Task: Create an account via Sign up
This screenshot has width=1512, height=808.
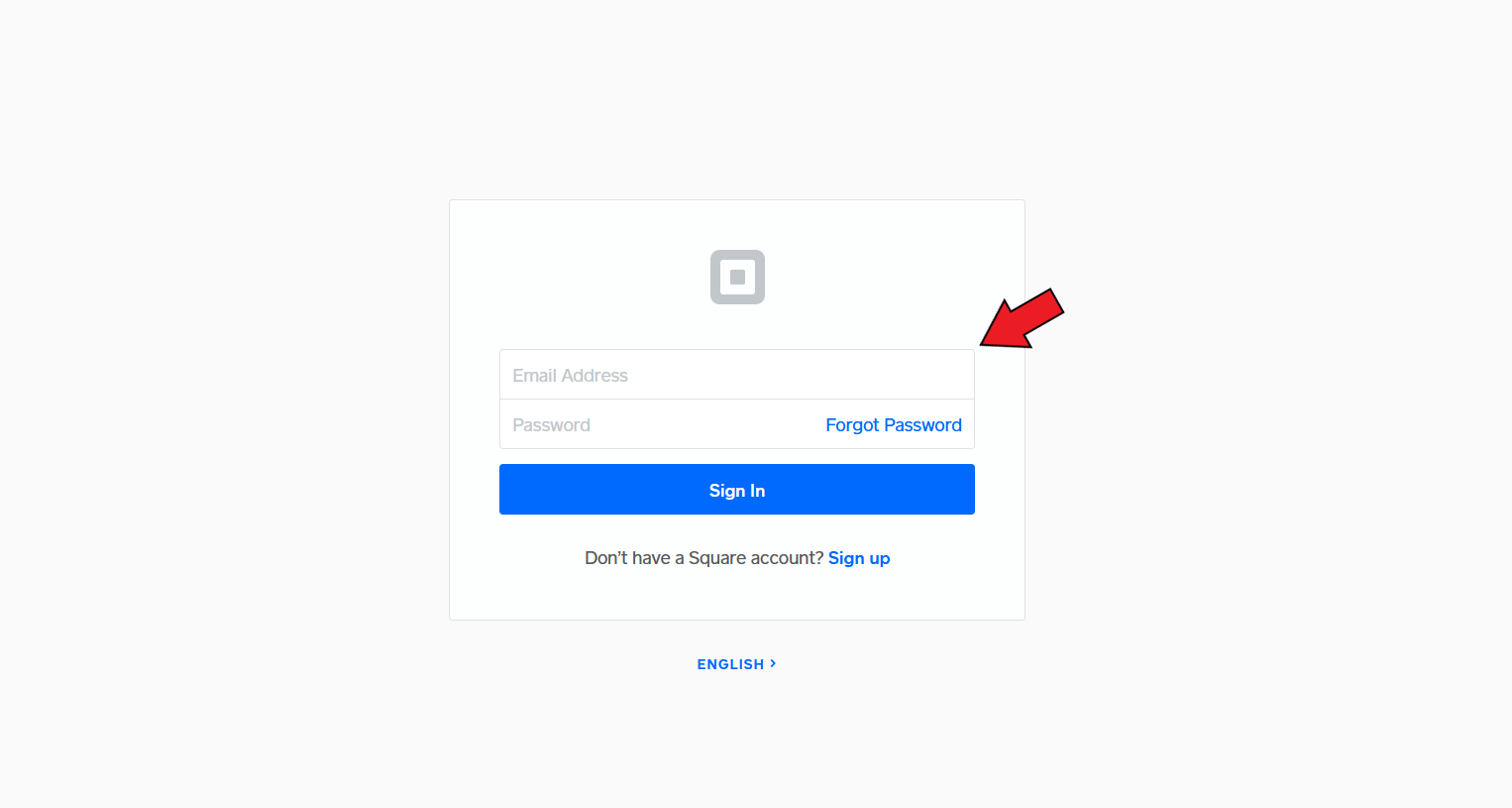Action: click(859, 558)
